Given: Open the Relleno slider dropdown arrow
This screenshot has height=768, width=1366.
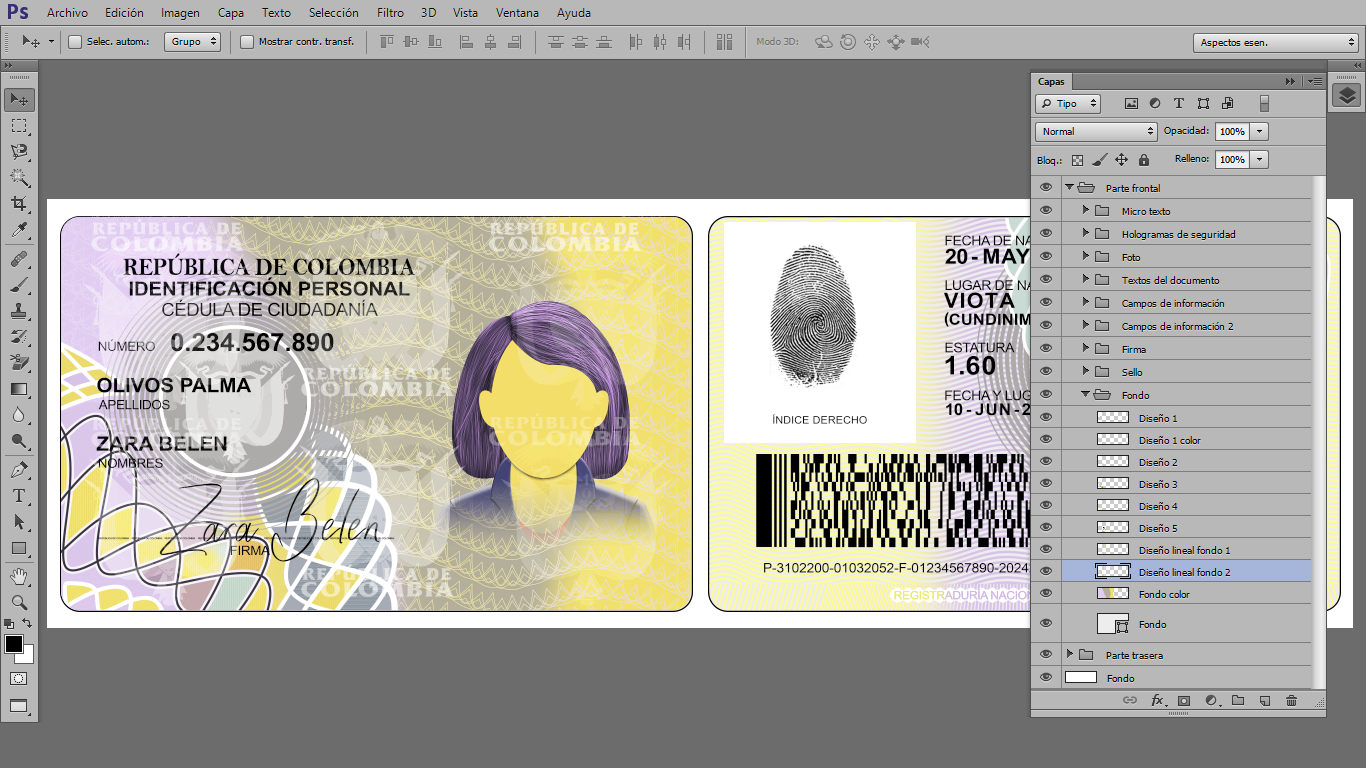Looking at the screenshot, I should tap(1260, 159).
